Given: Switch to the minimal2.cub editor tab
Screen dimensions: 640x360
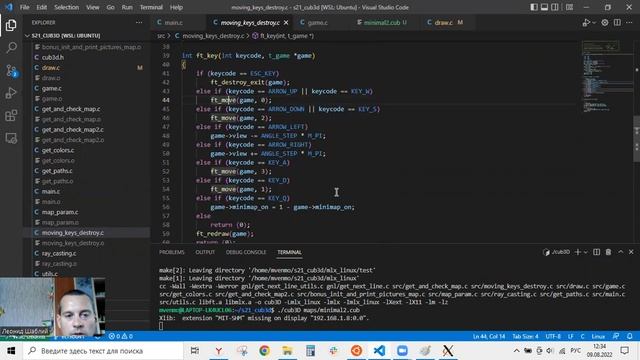Looking at the screenshot, I should click(x=382, y=23).
